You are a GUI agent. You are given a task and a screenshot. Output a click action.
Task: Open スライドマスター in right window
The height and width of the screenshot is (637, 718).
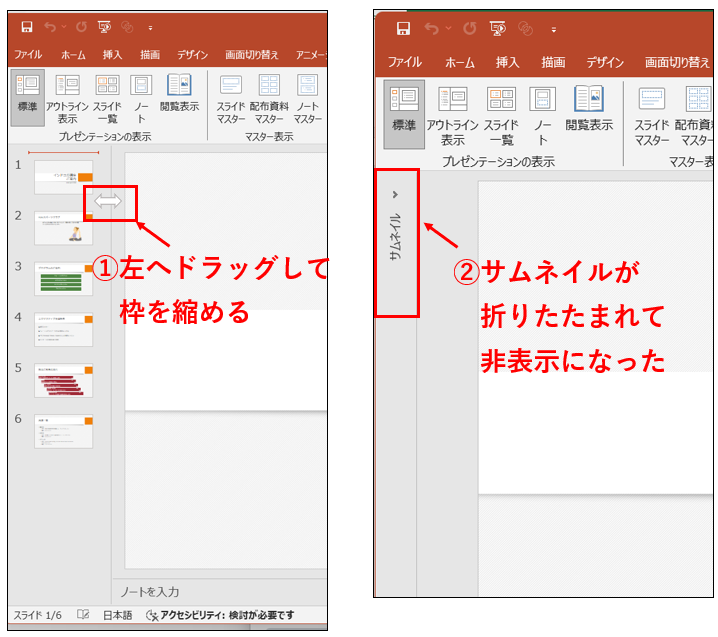(x=652, y=116)
